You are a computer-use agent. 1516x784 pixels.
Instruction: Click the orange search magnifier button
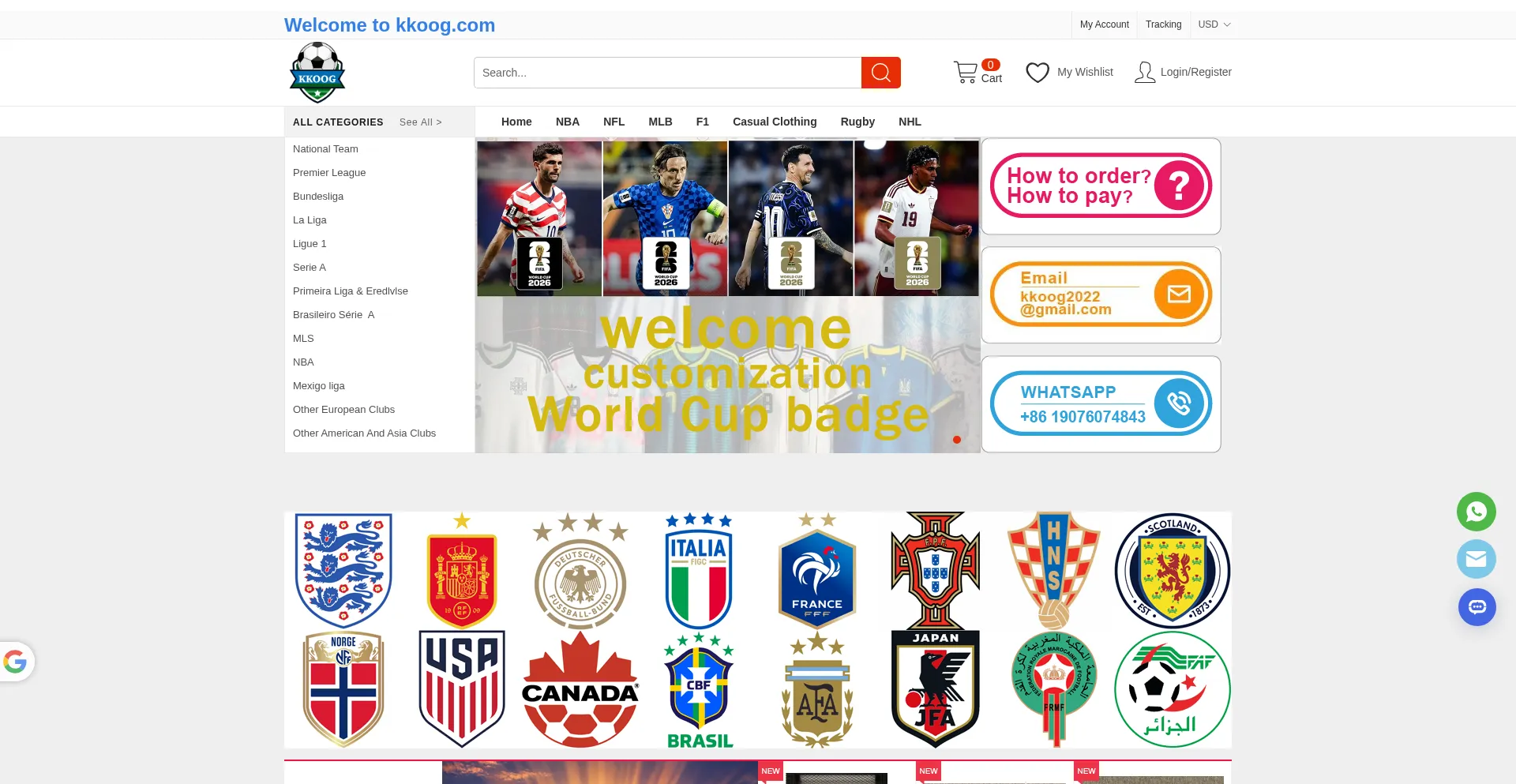coord(881,73)
